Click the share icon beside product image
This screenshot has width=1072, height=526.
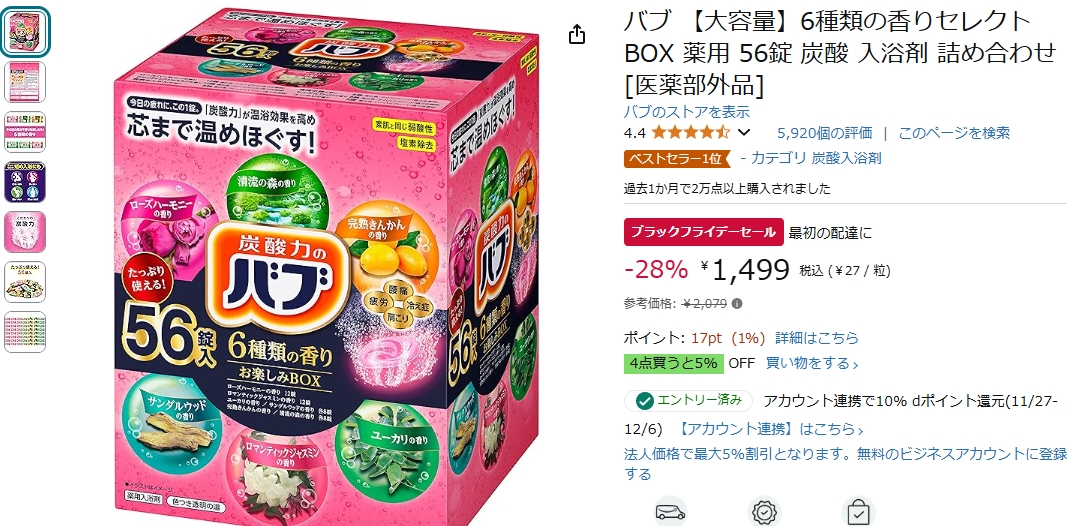pos(577,34)
